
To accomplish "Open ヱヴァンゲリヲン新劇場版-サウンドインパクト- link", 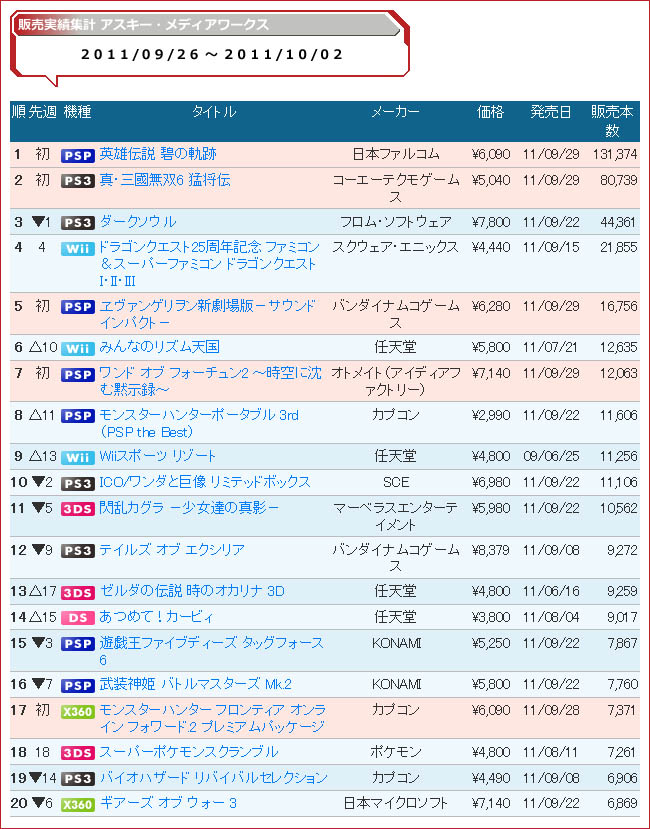I will 207,314.
